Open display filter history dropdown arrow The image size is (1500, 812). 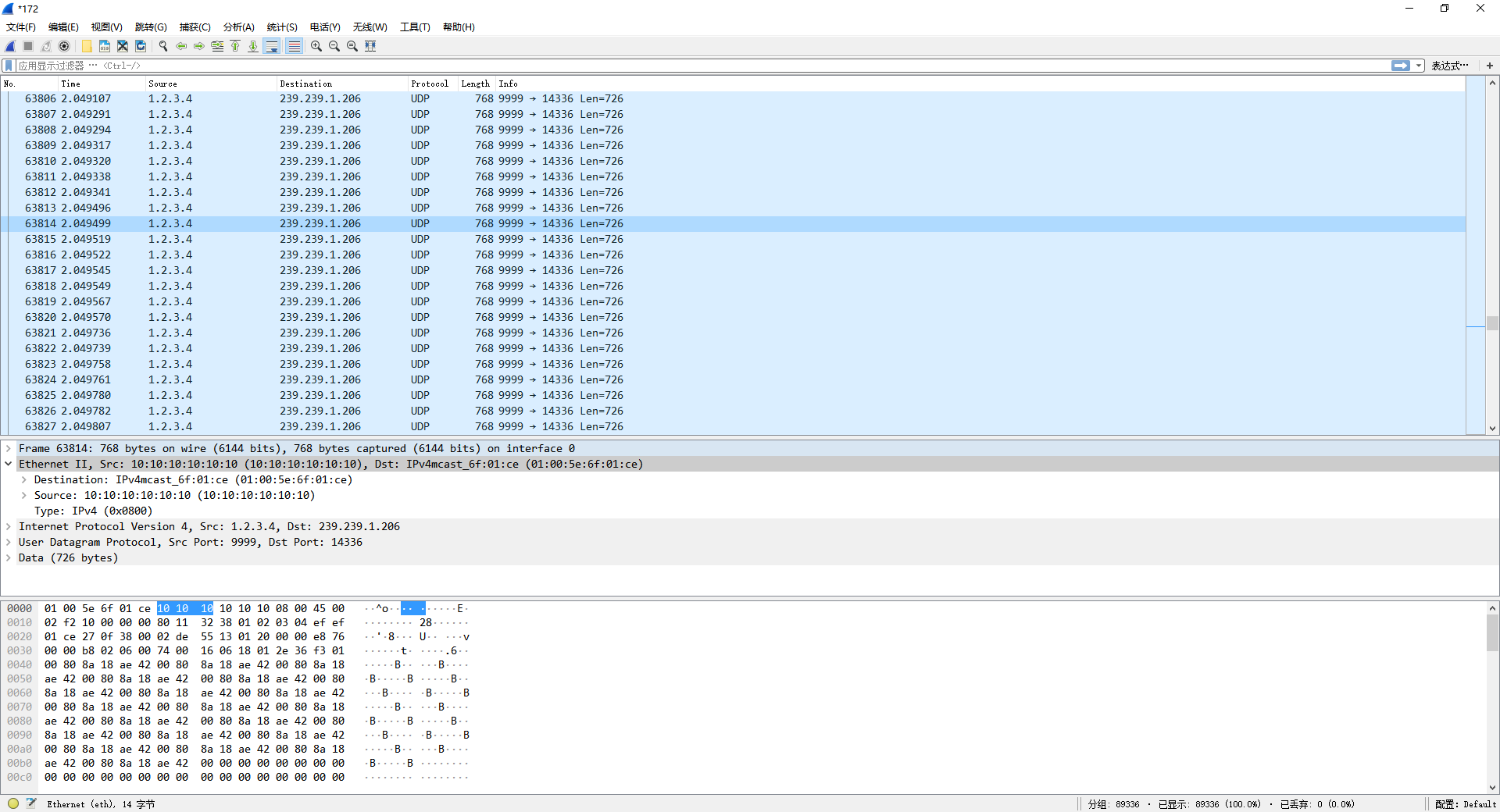1419,66
